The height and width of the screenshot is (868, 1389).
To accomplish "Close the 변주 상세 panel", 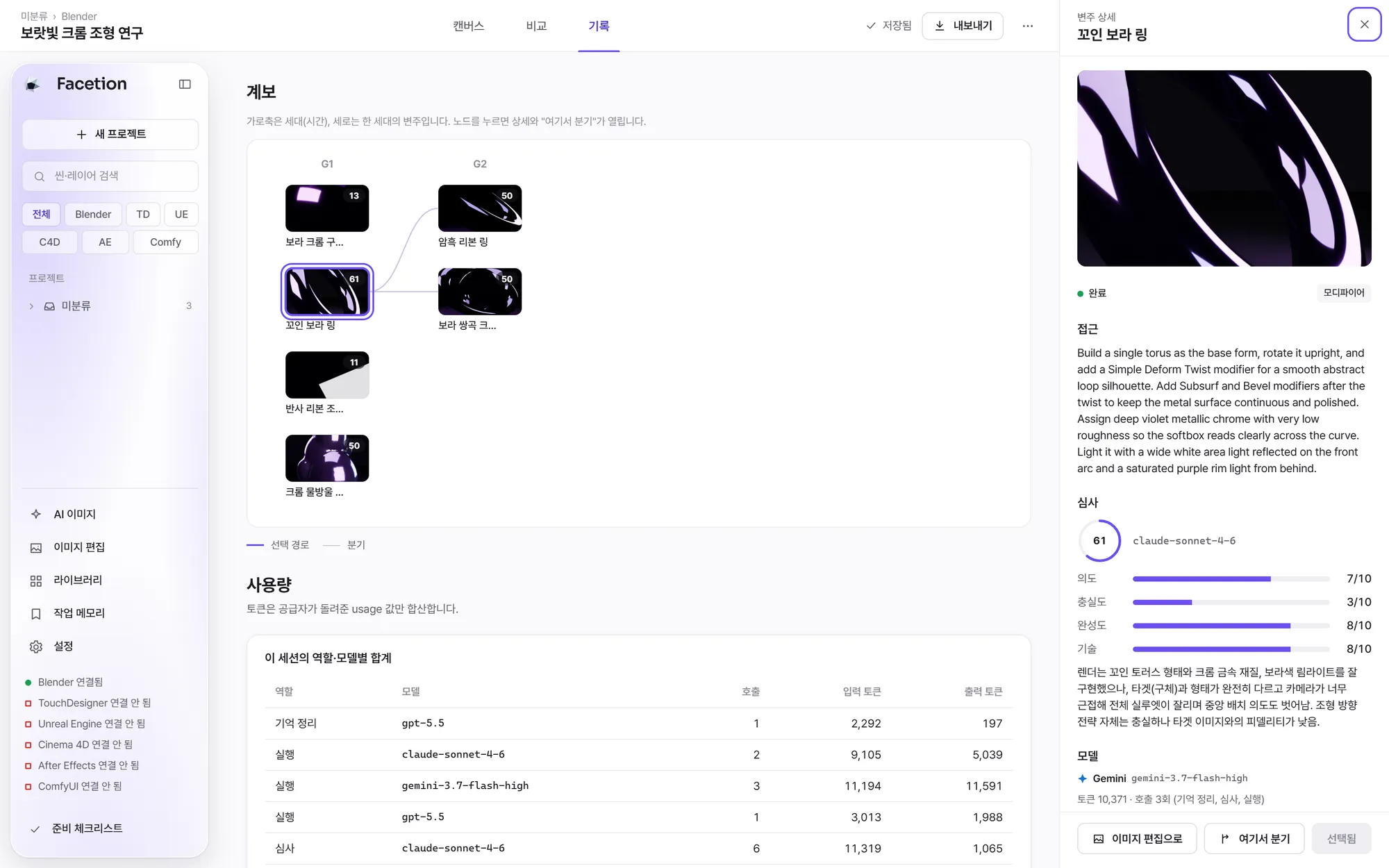I will (x=1364, y=24).
